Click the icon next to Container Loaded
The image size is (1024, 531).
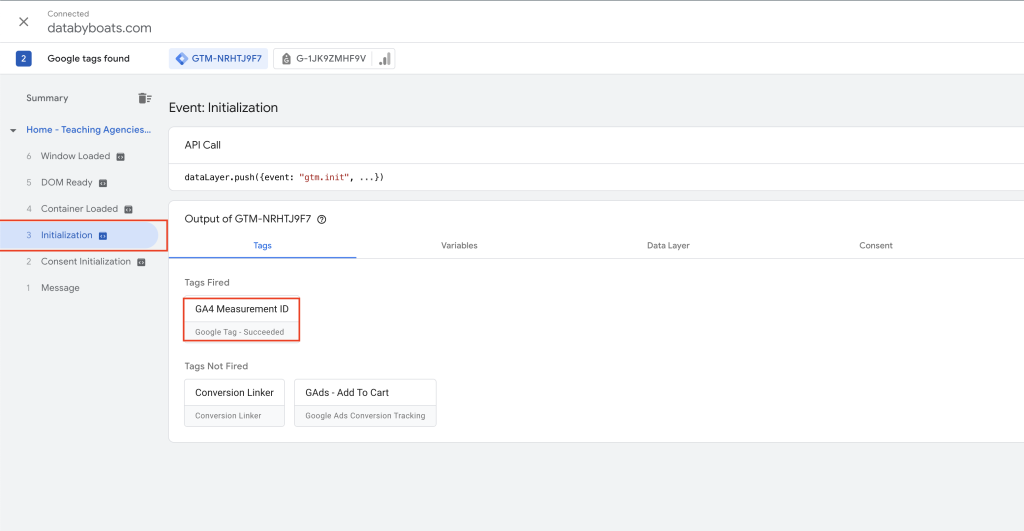click(128, 209)
